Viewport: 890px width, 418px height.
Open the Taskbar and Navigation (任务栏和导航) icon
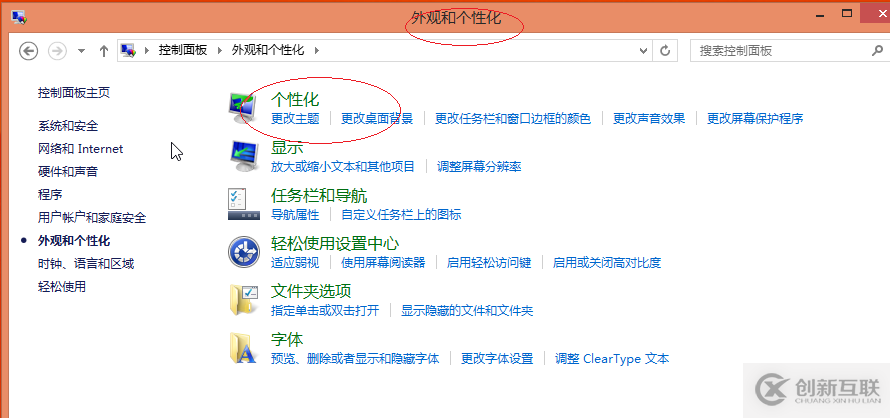pyautogui.click(x=244, y=203)
